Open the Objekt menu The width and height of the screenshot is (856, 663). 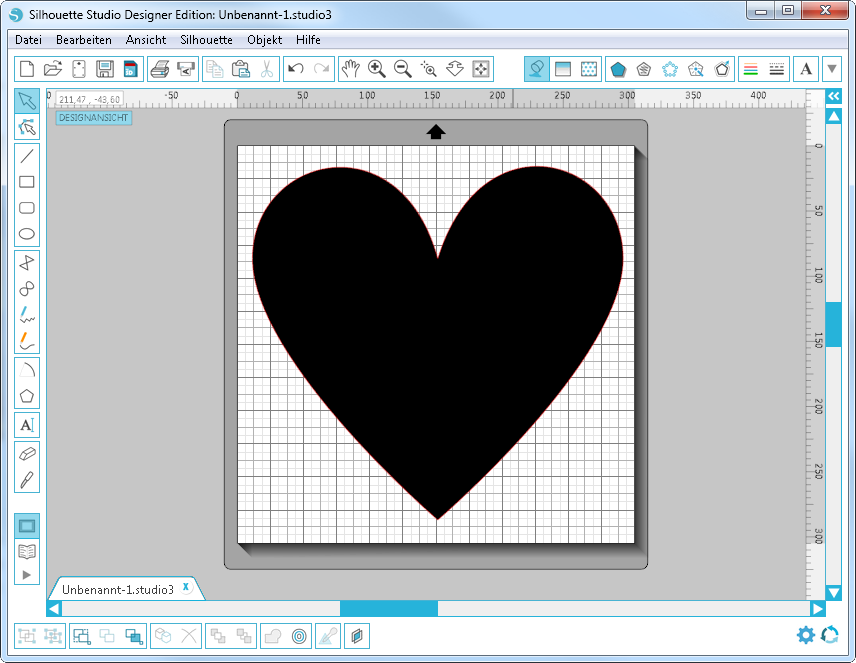(264, 40)
